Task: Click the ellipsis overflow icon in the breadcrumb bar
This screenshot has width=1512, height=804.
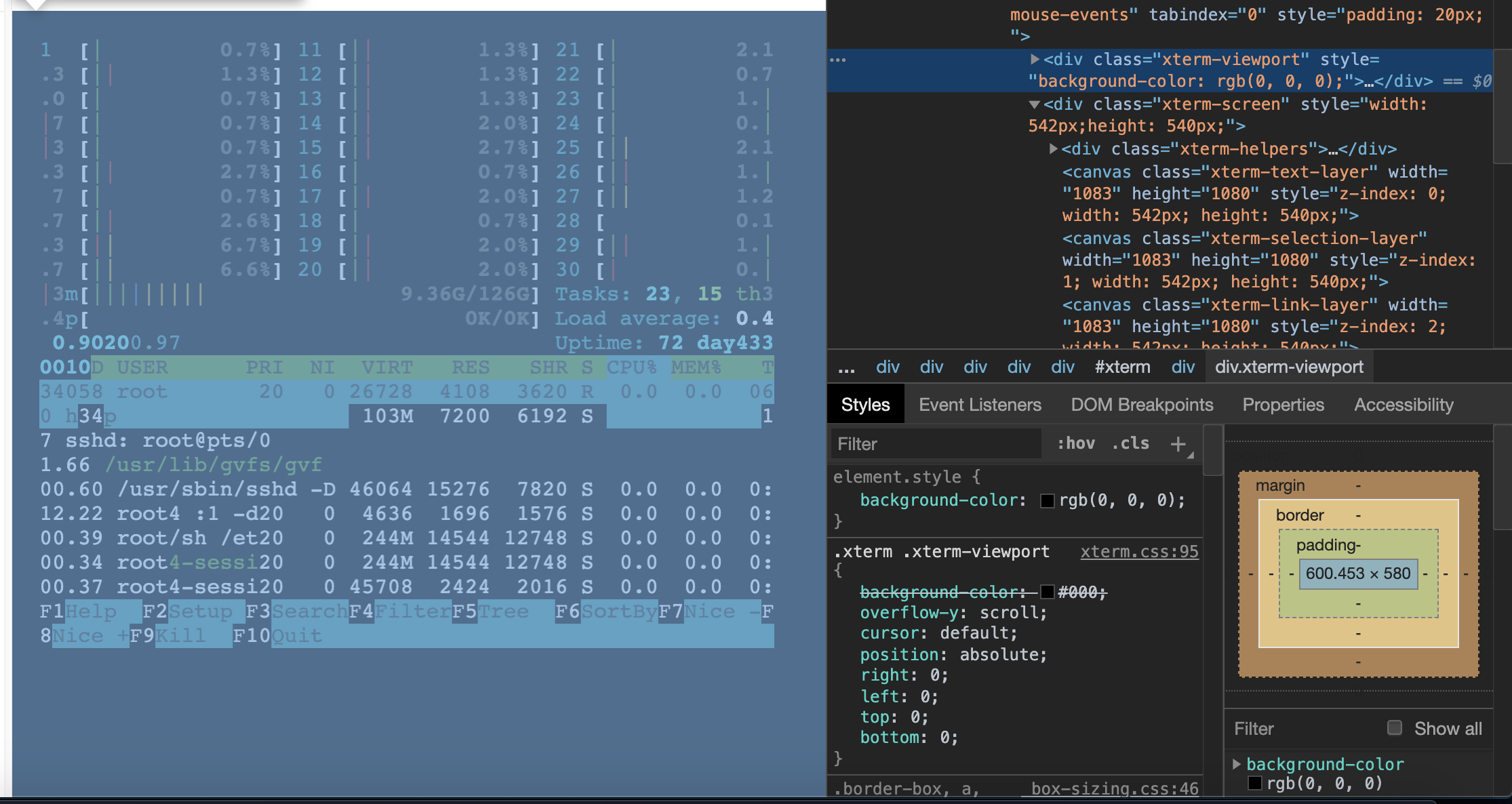Action: tap(845, 367)
